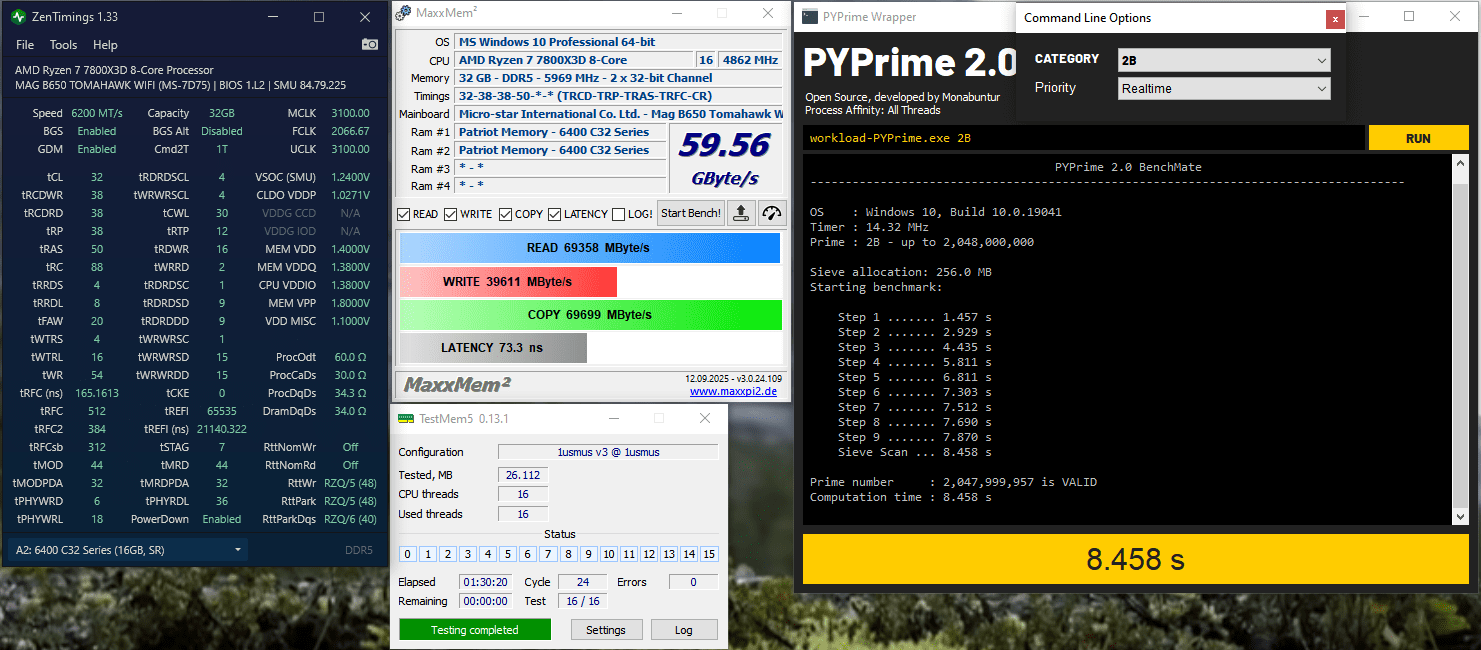
Task: Click the TestMem5 title bar app icon
Action: (x=405, y=418)
